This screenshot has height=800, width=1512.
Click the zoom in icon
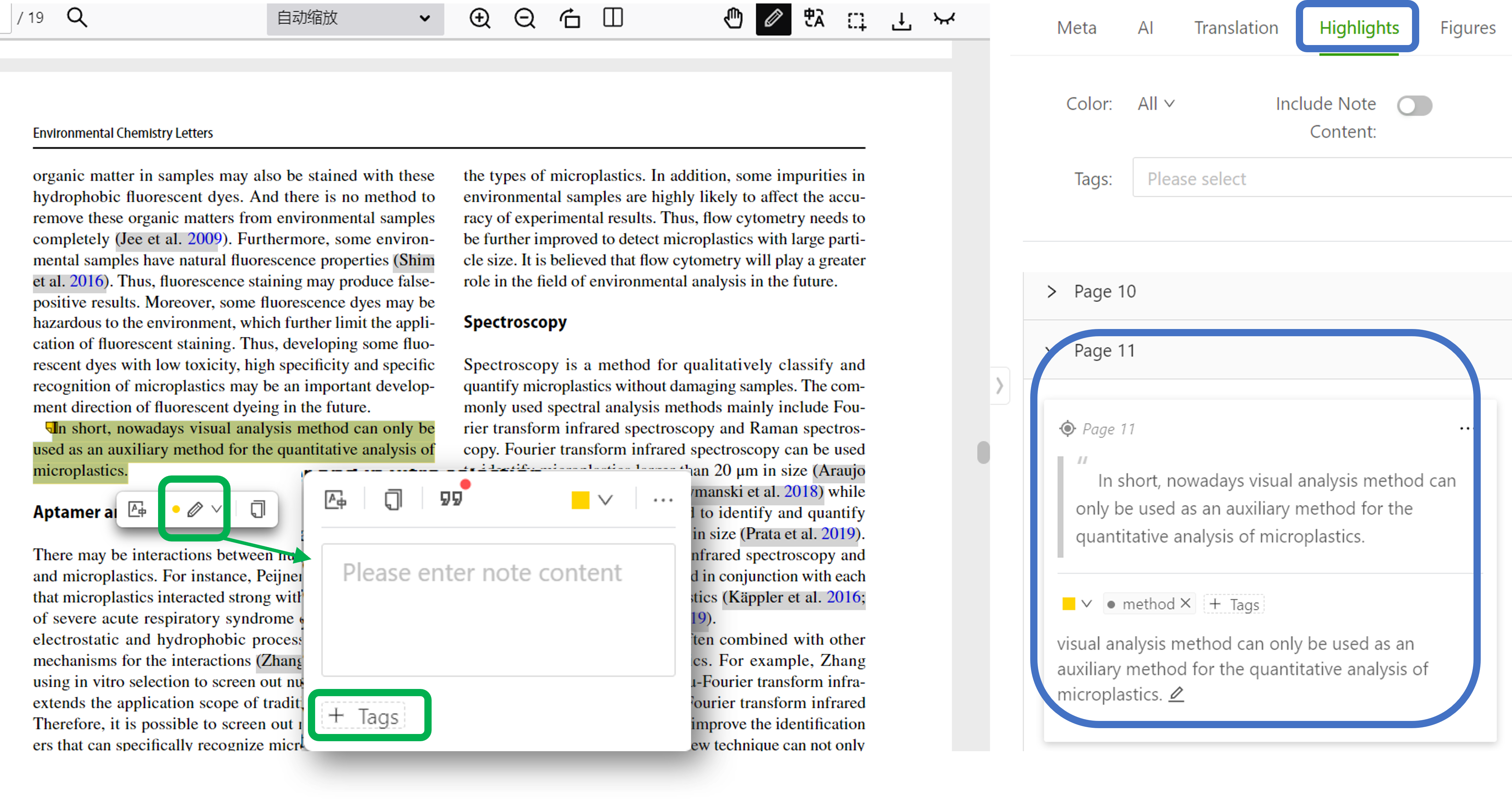pos(479,19)
